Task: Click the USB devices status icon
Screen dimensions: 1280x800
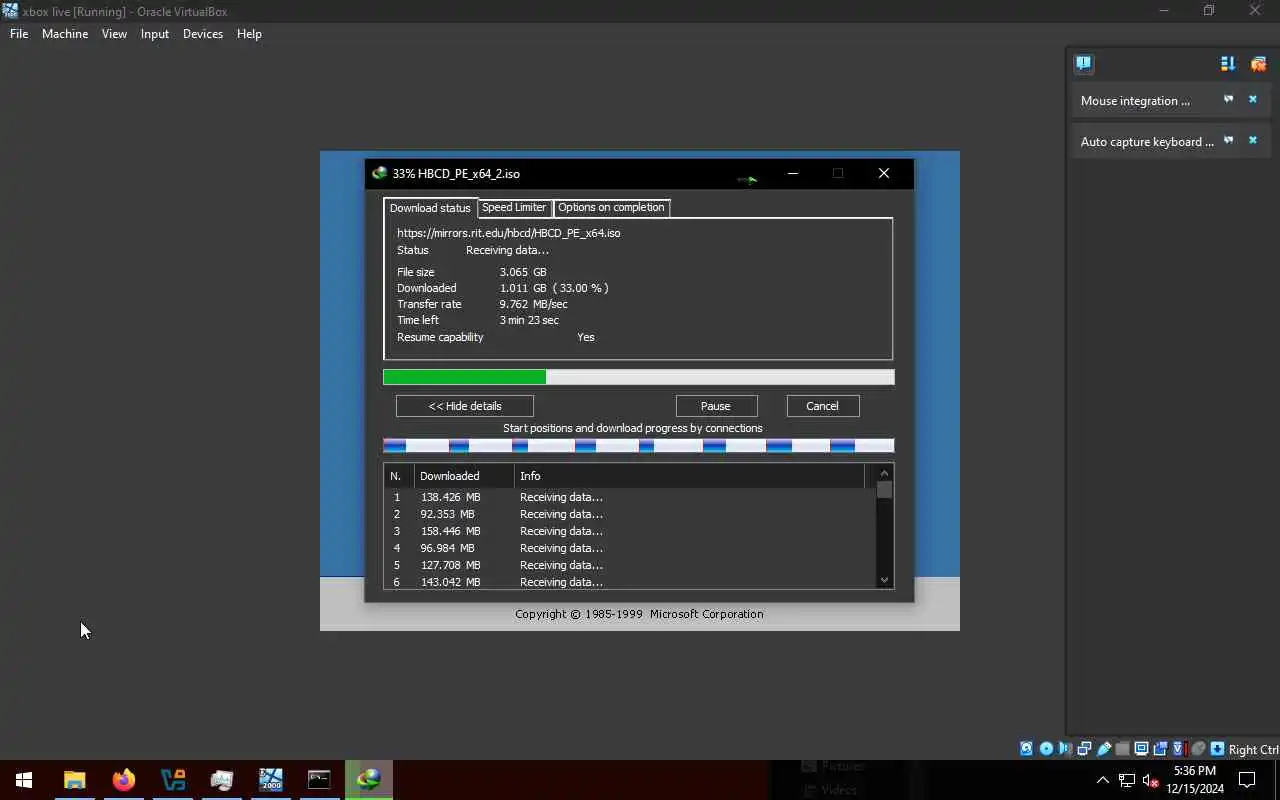Action: 1104,749
